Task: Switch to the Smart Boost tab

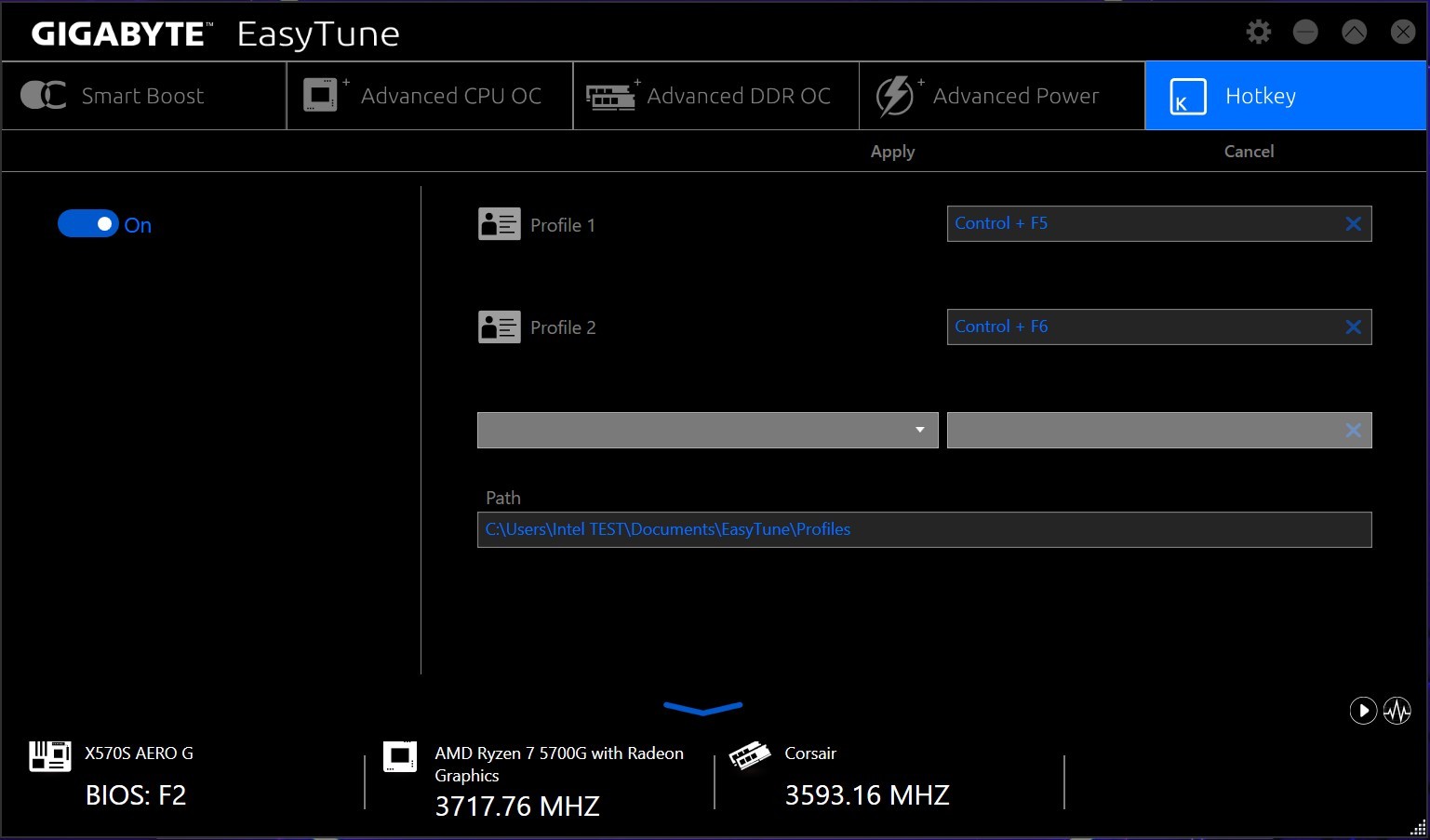Action: (x=143, y=96)
